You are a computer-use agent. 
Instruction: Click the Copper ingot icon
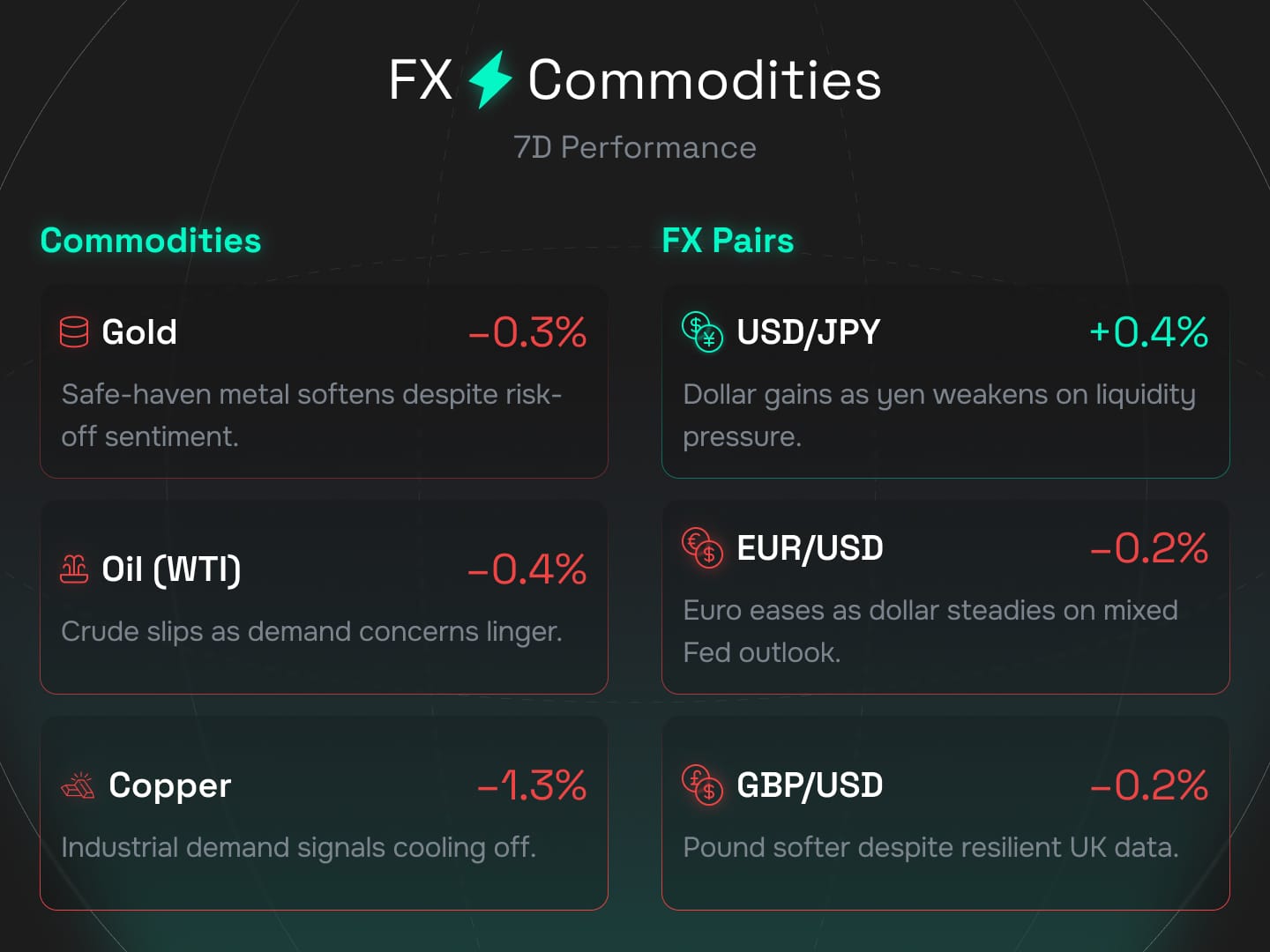click(78, 785)
